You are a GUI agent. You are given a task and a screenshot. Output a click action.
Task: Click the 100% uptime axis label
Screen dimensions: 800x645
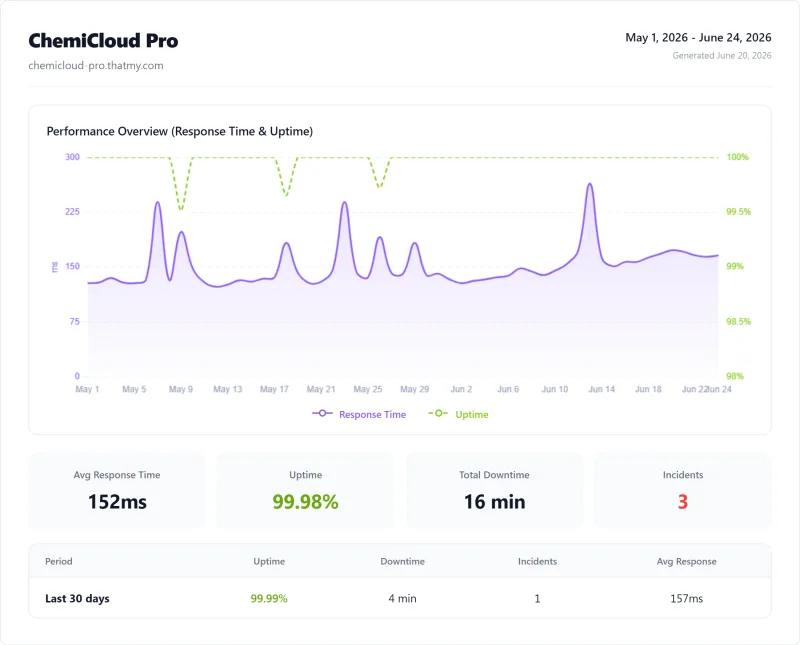click(737, 157)
